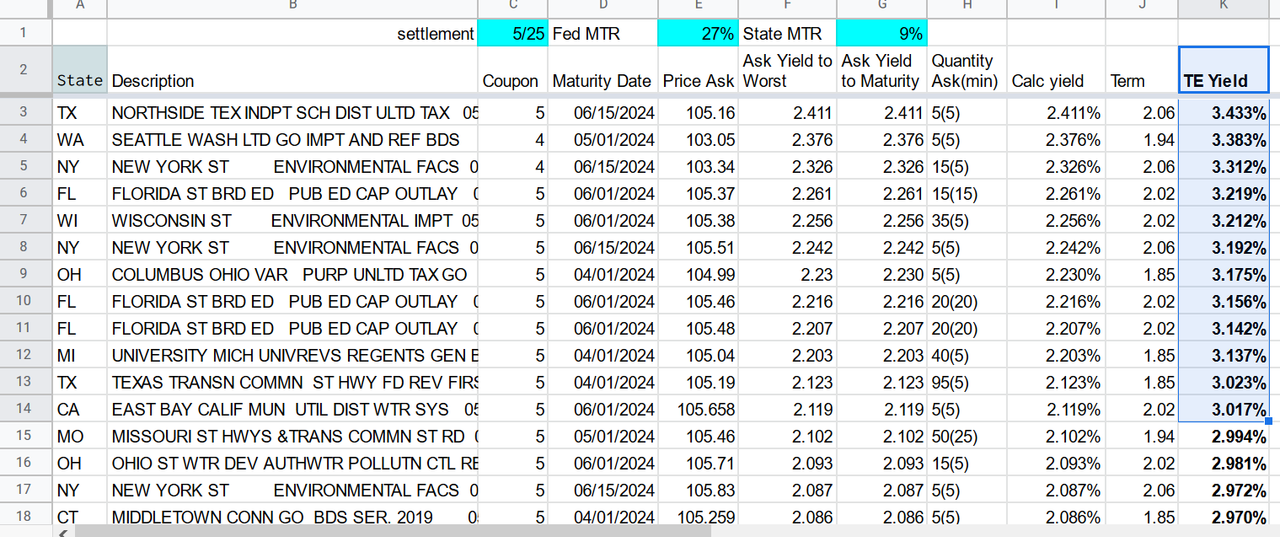Select Ask Yield to Worst 2.23
Viewport: 1280px width, 537px height.
point(787,275)
